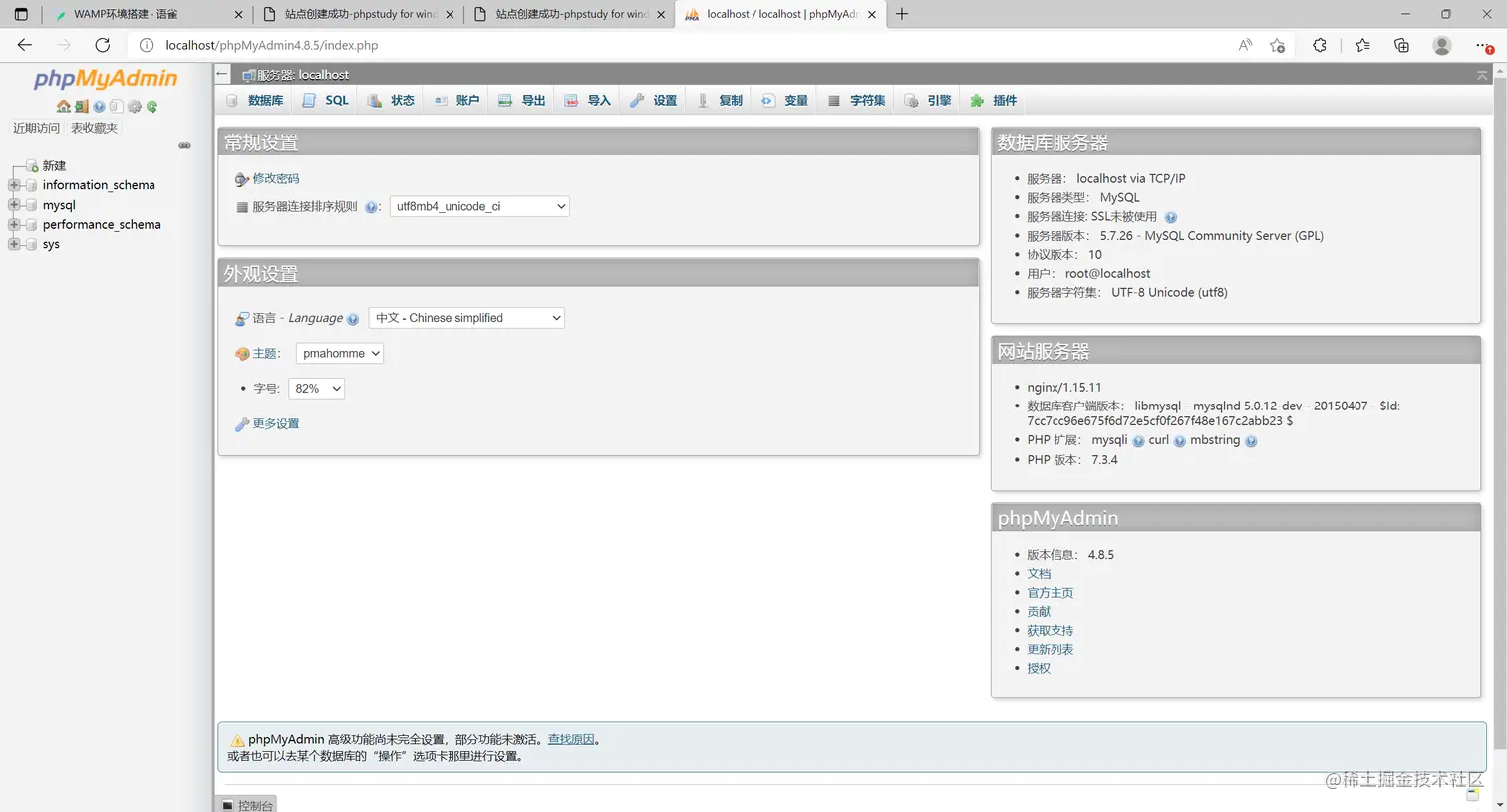Open the 官方主页 link

(x=1051, y=593)
